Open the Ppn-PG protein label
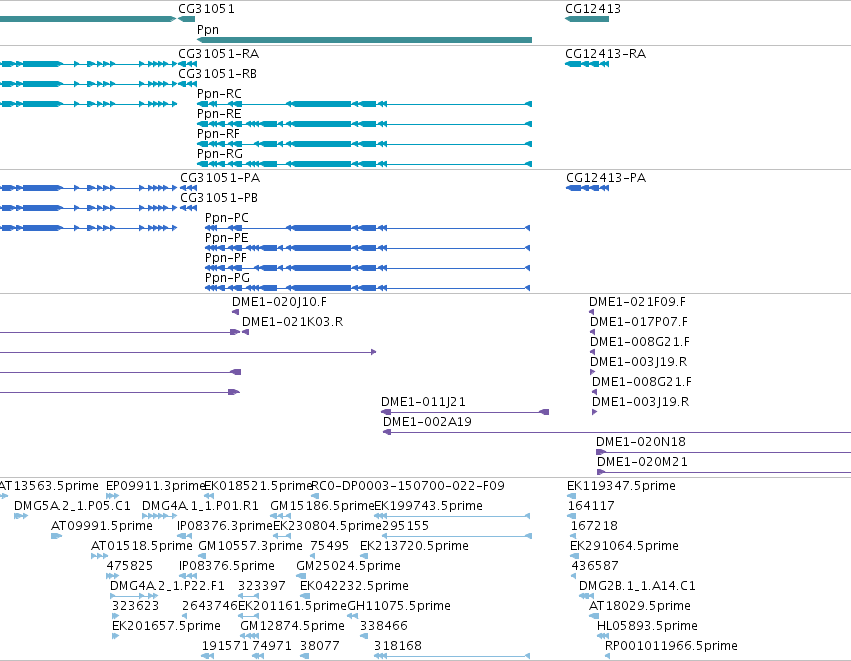The image size is (851, 661). pos(227,278)
